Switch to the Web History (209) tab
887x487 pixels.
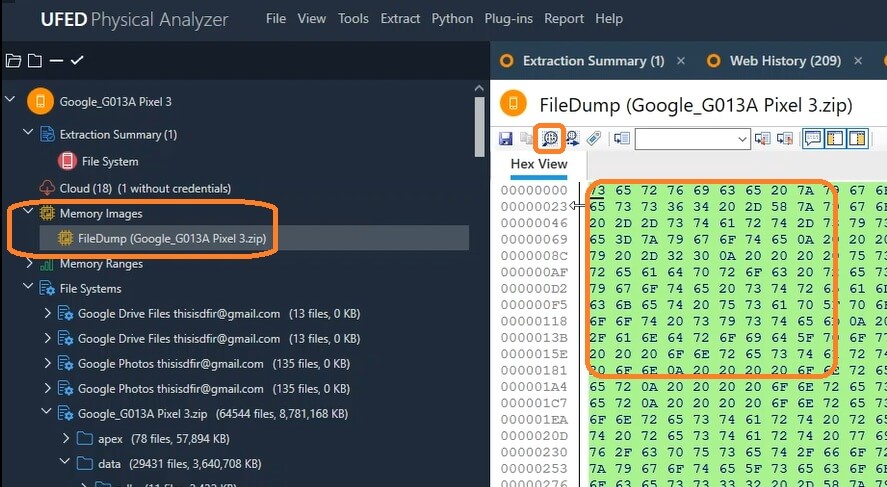click(x=785, y=61)
